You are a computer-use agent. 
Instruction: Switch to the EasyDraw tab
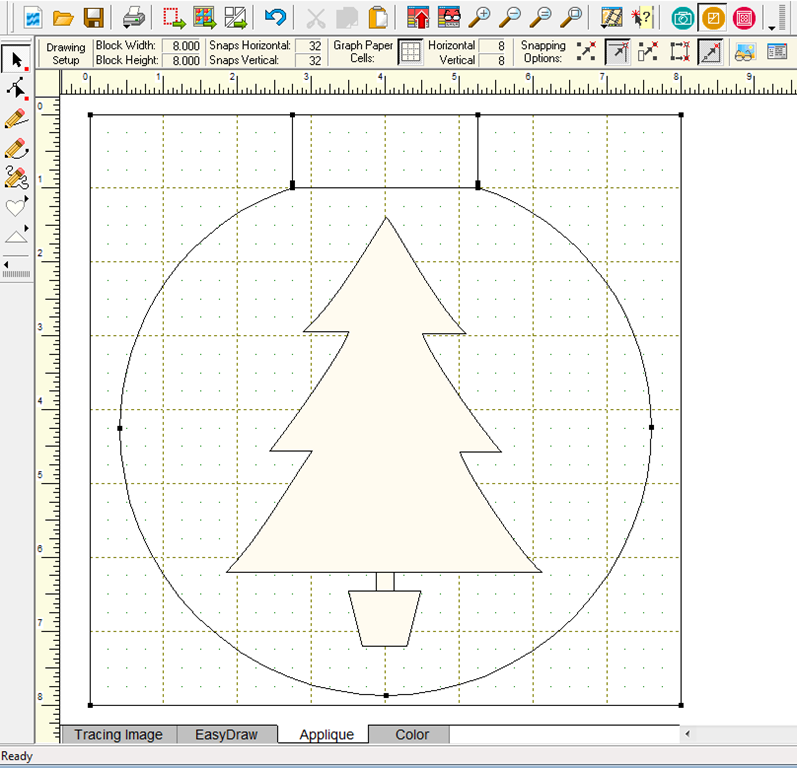pyautogui.click(x=227, y=734)
